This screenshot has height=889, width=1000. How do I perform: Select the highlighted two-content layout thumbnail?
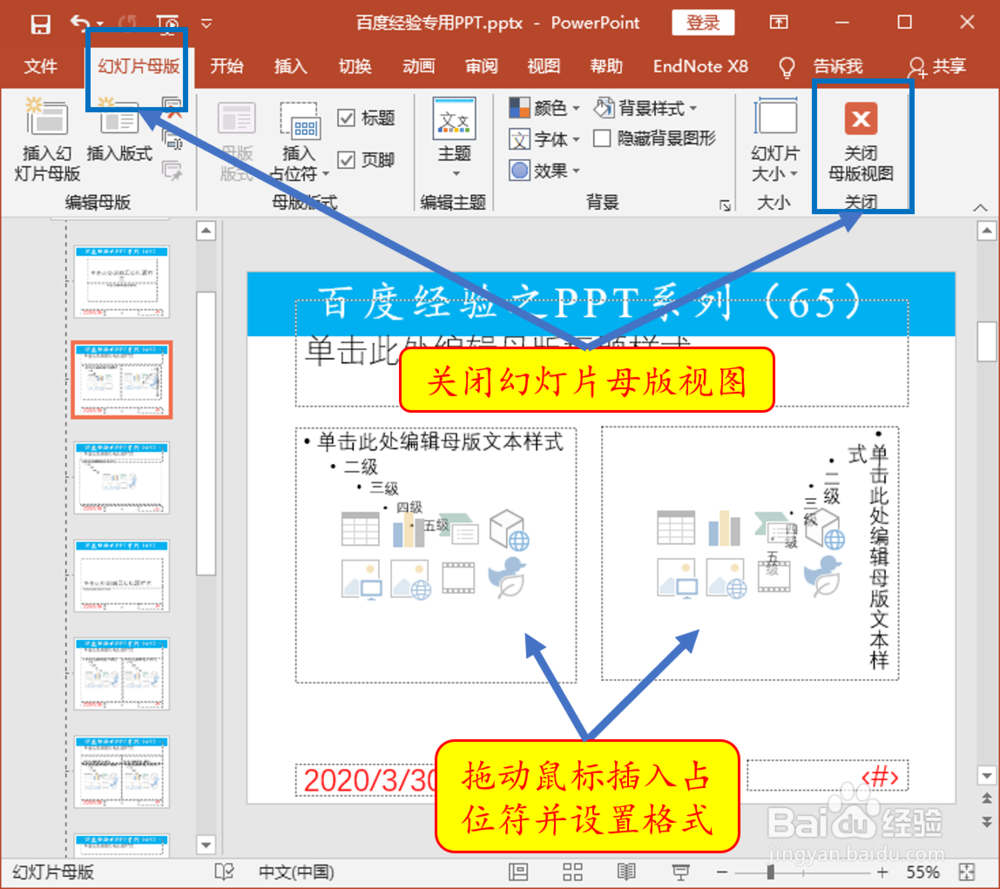[121, 379]
